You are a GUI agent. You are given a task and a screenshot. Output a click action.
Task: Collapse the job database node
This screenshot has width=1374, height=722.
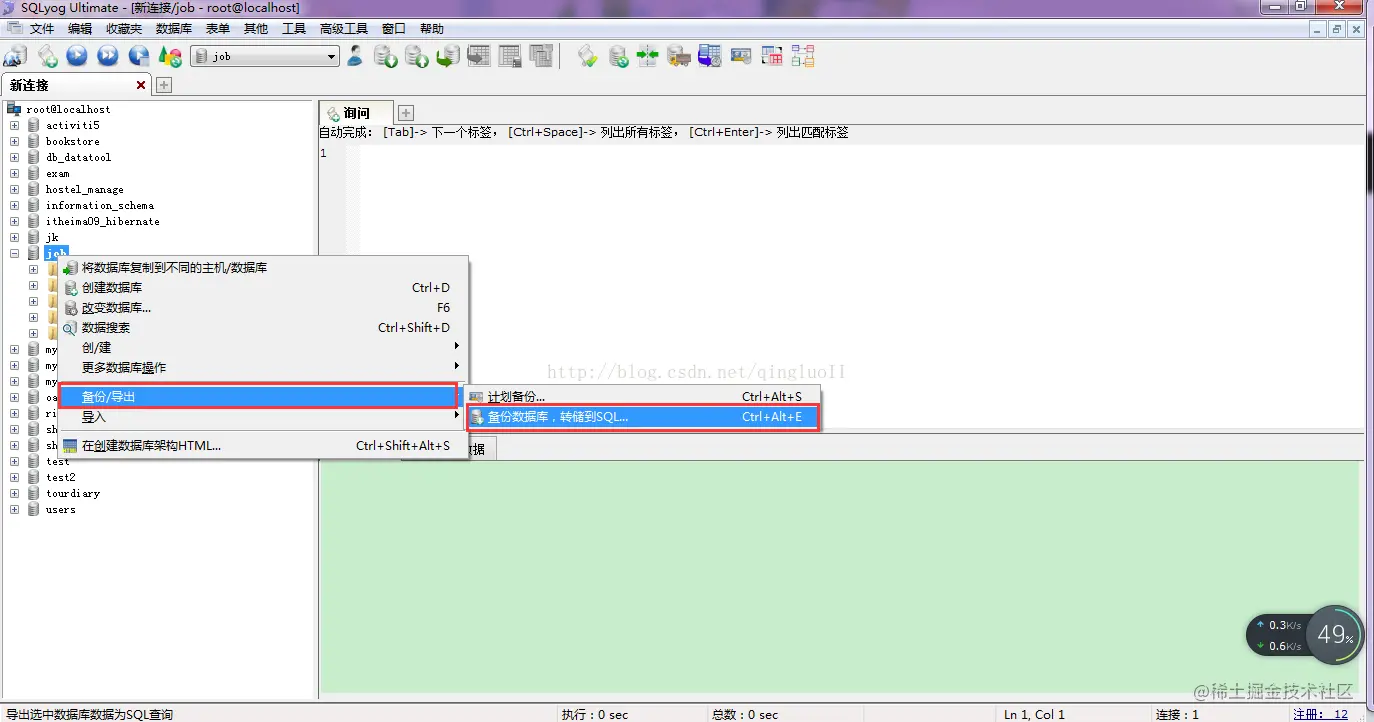tap(14, 253)
